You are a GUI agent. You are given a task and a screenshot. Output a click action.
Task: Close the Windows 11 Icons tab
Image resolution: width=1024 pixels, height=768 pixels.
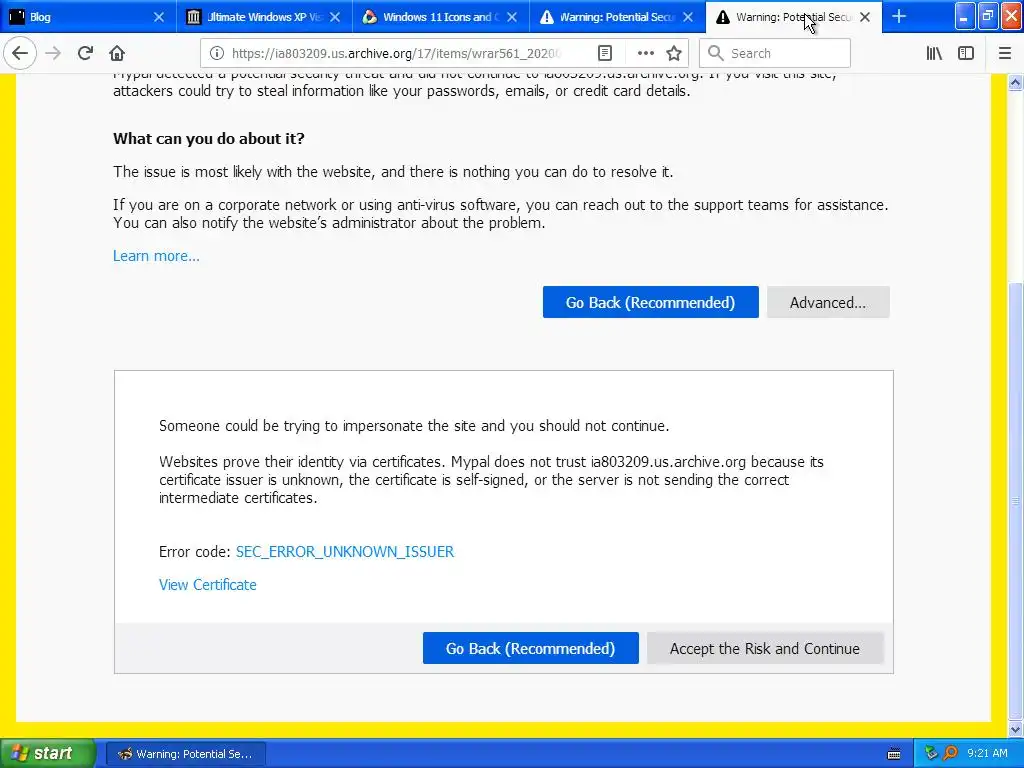pyautogui.click(x=512, y=17)
